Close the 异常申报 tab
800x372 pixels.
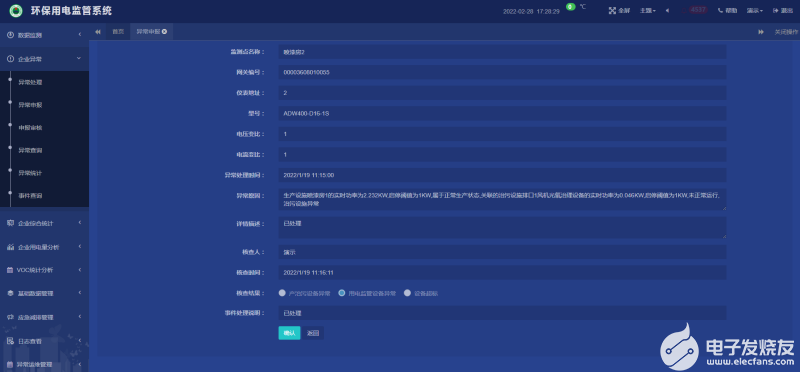pos(164,32)
